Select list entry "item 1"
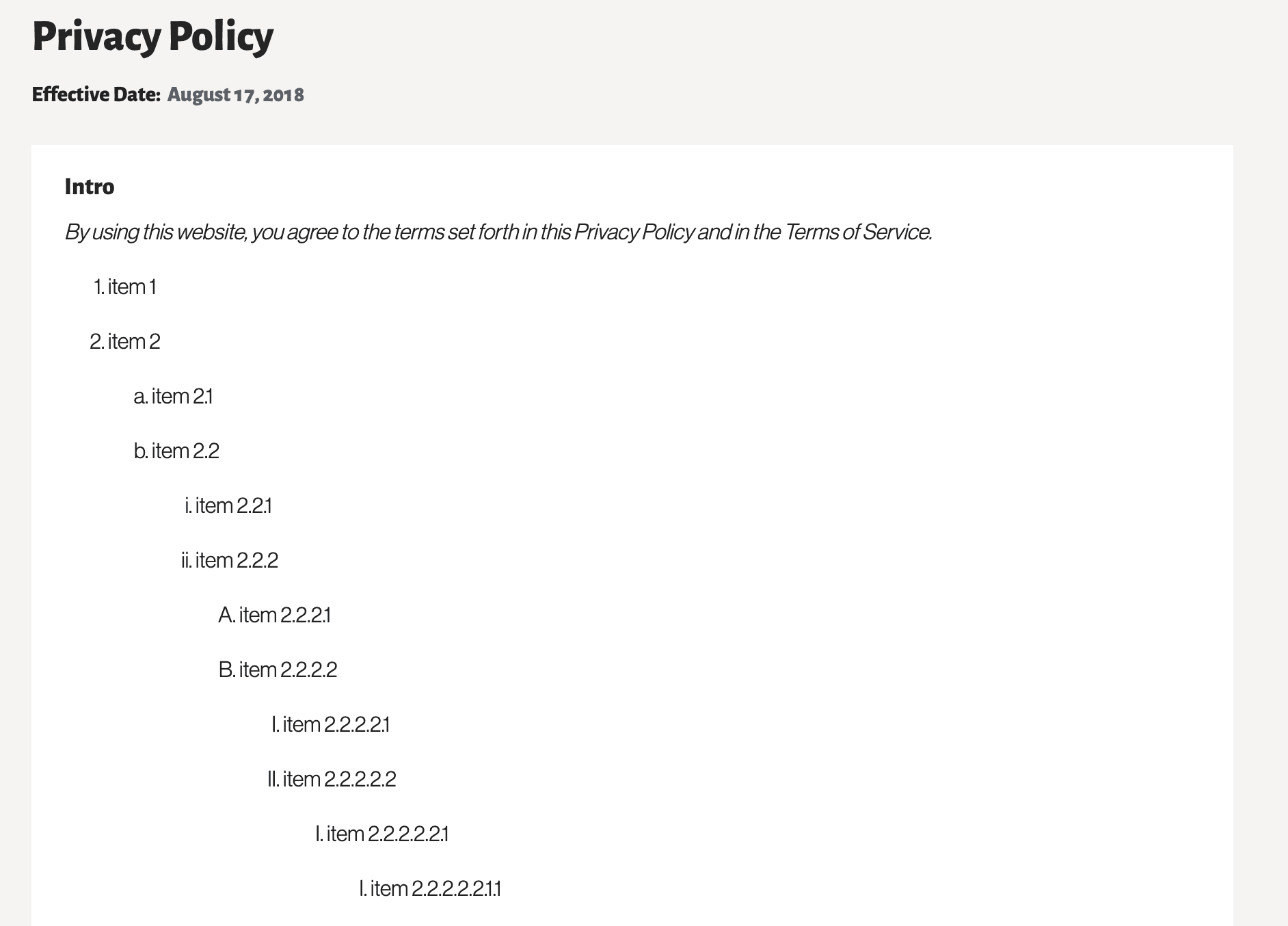This screenshot has width=1288, height=926. pos(132,287)
